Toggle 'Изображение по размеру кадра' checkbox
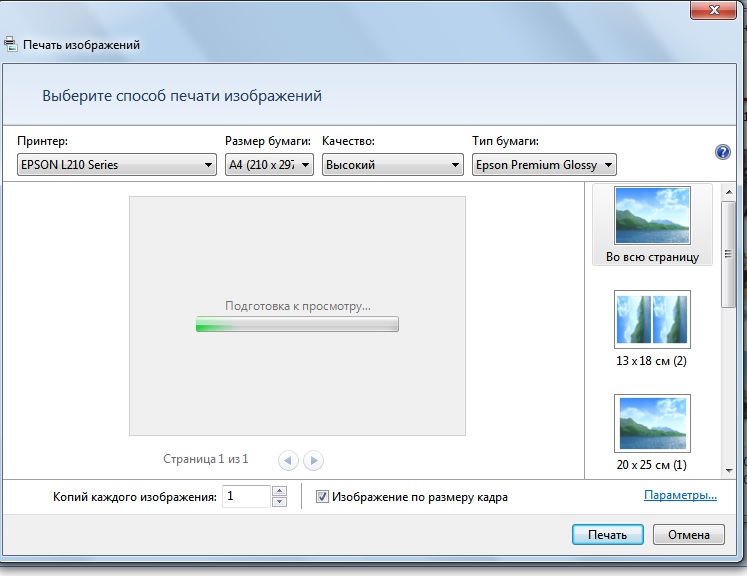This screenshot has width=747, height=576. (x=322, y=497)
